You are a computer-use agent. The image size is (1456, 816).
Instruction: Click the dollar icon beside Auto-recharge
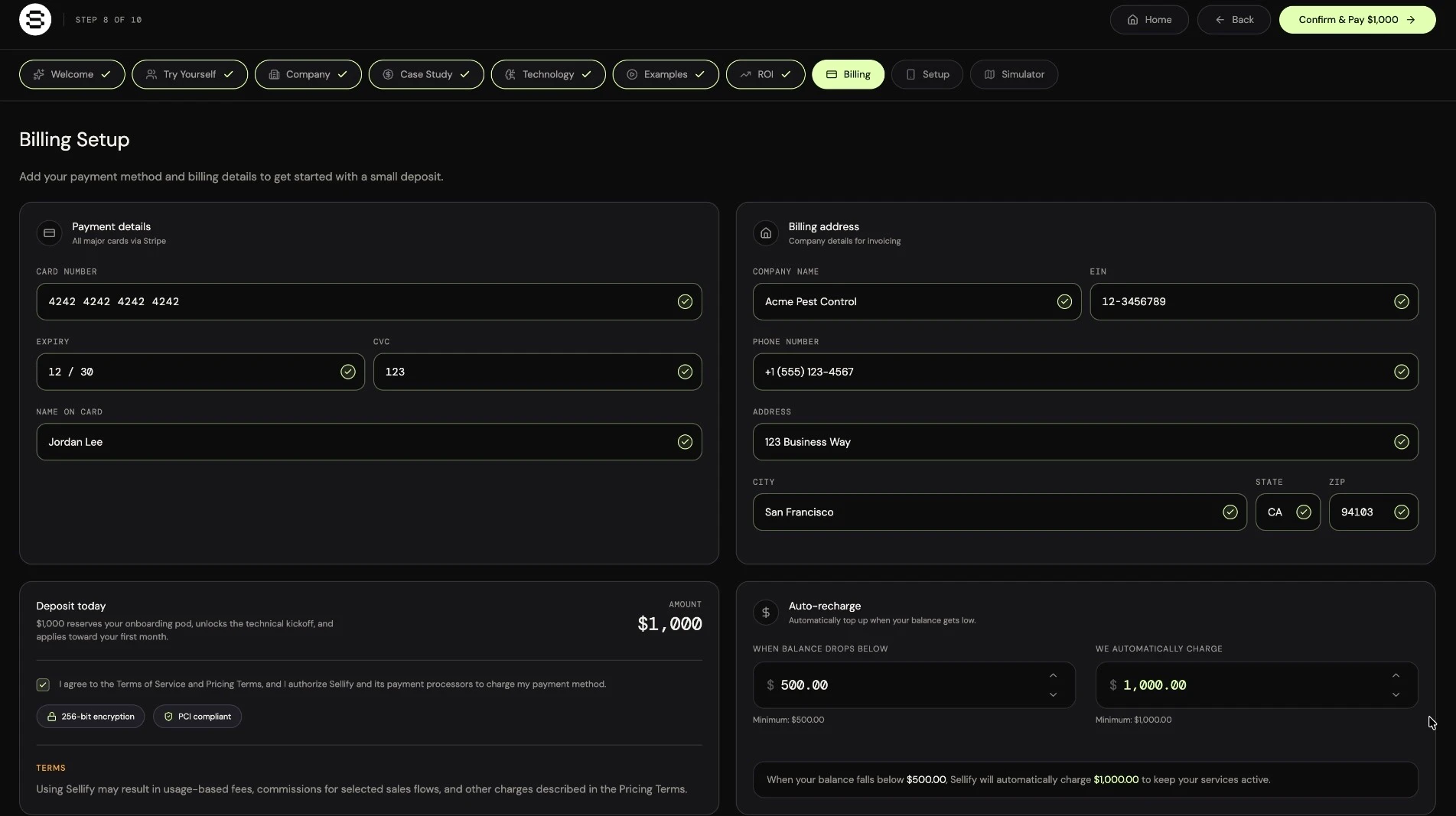(766, 613)
